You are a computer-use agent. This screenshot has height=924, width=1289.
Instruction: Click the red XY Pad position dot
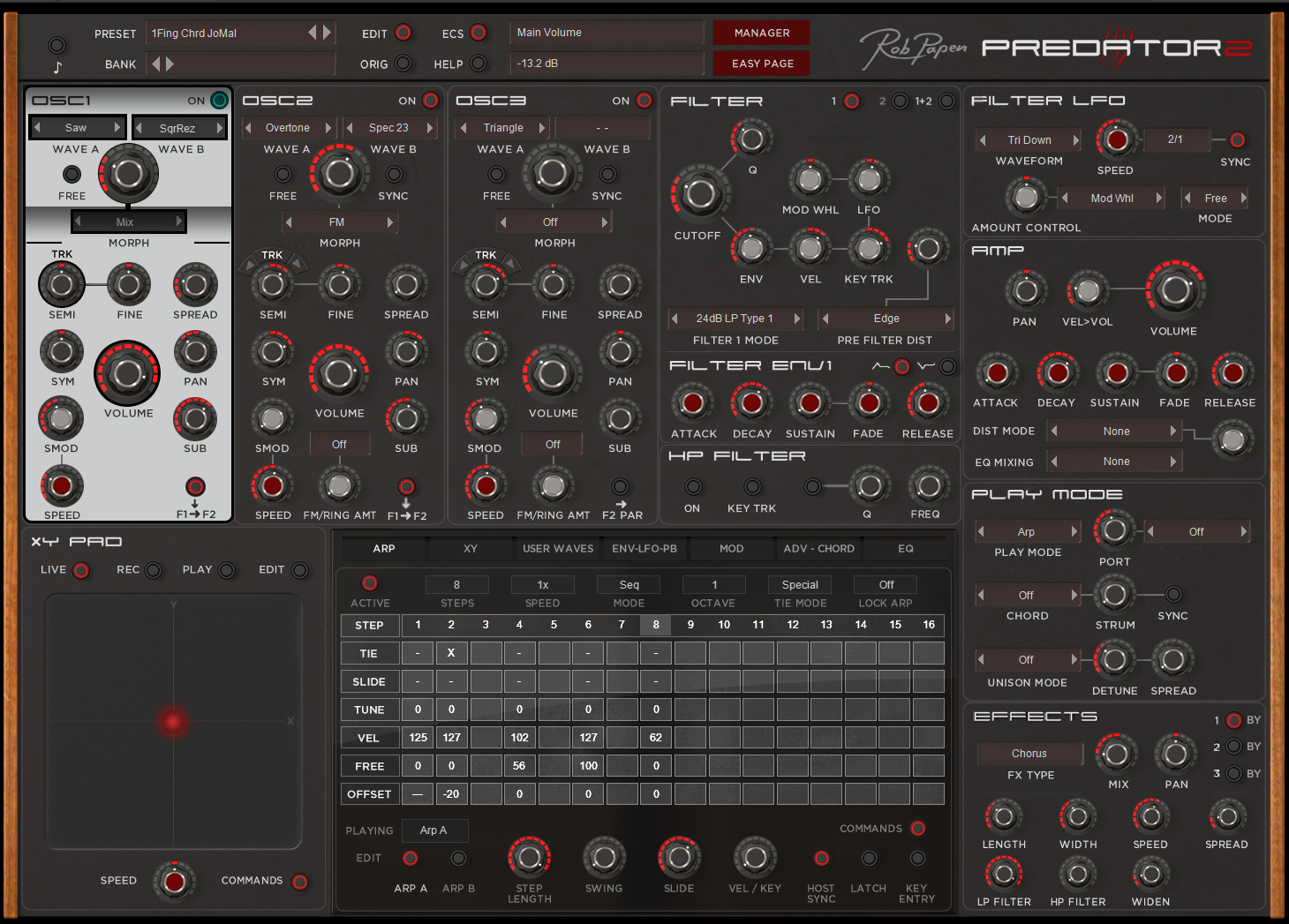tap(173, 722)
